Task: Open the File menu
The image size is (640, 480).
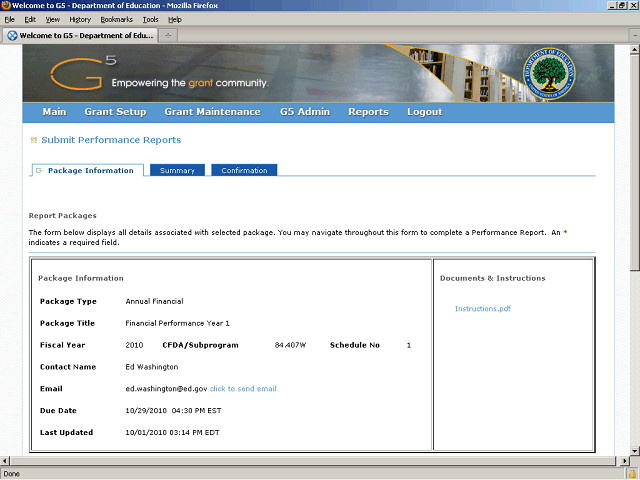Action: (x=9, y=20)
